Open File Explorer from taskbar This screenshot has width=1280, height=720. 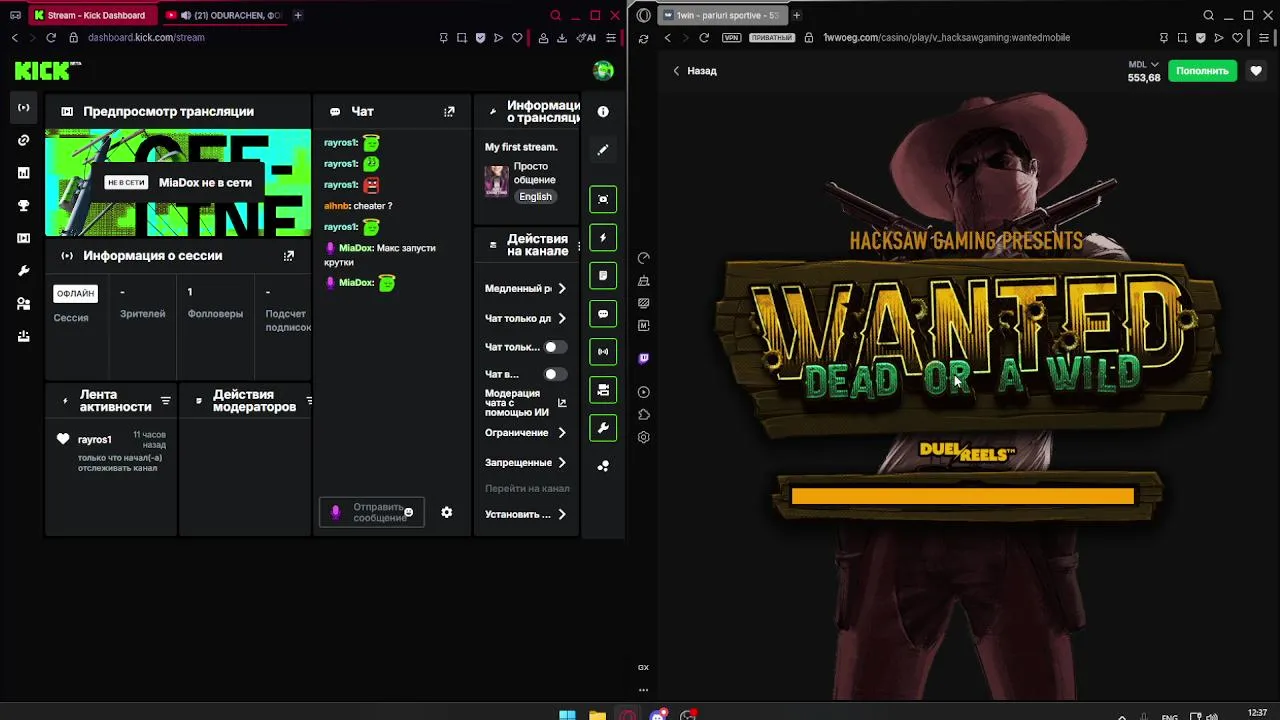point(597,715)
